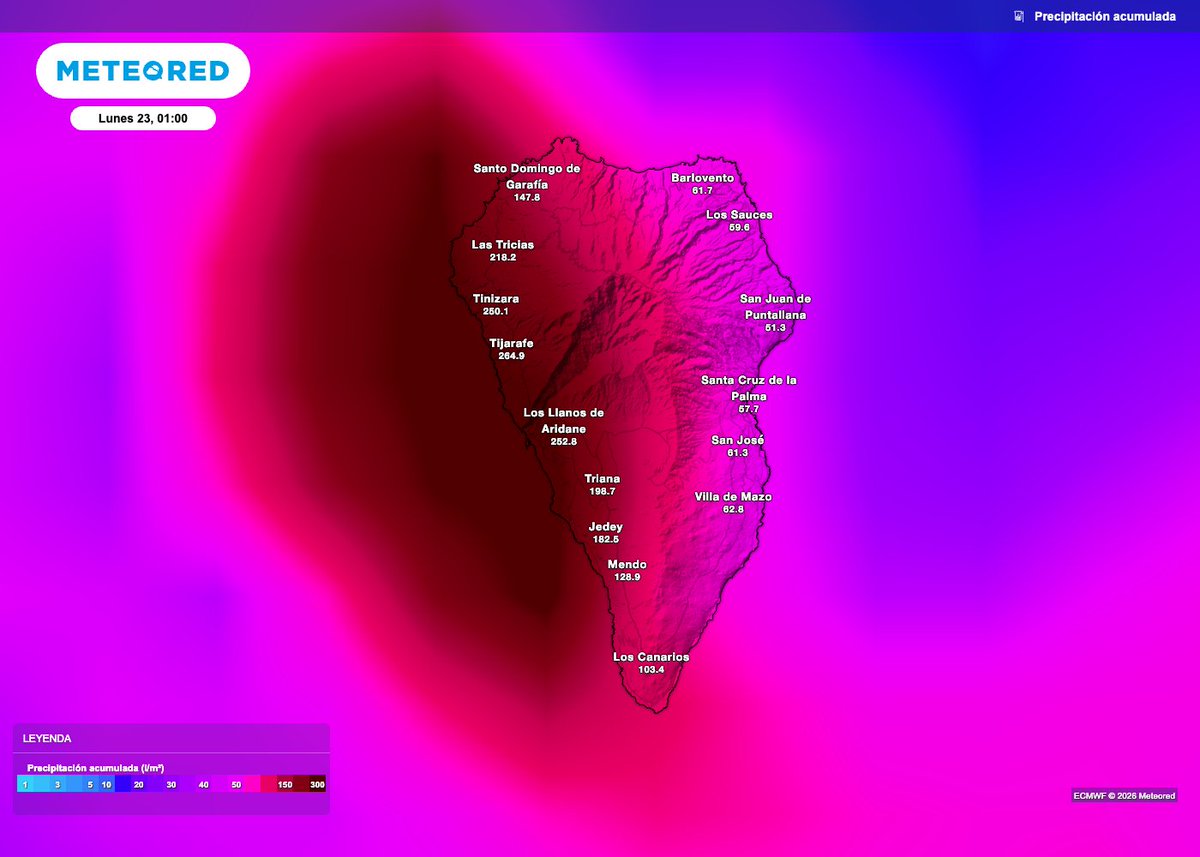Click the Barlovento map label
The height and width of the screenshot is (857, 1200).
(702, 178)
